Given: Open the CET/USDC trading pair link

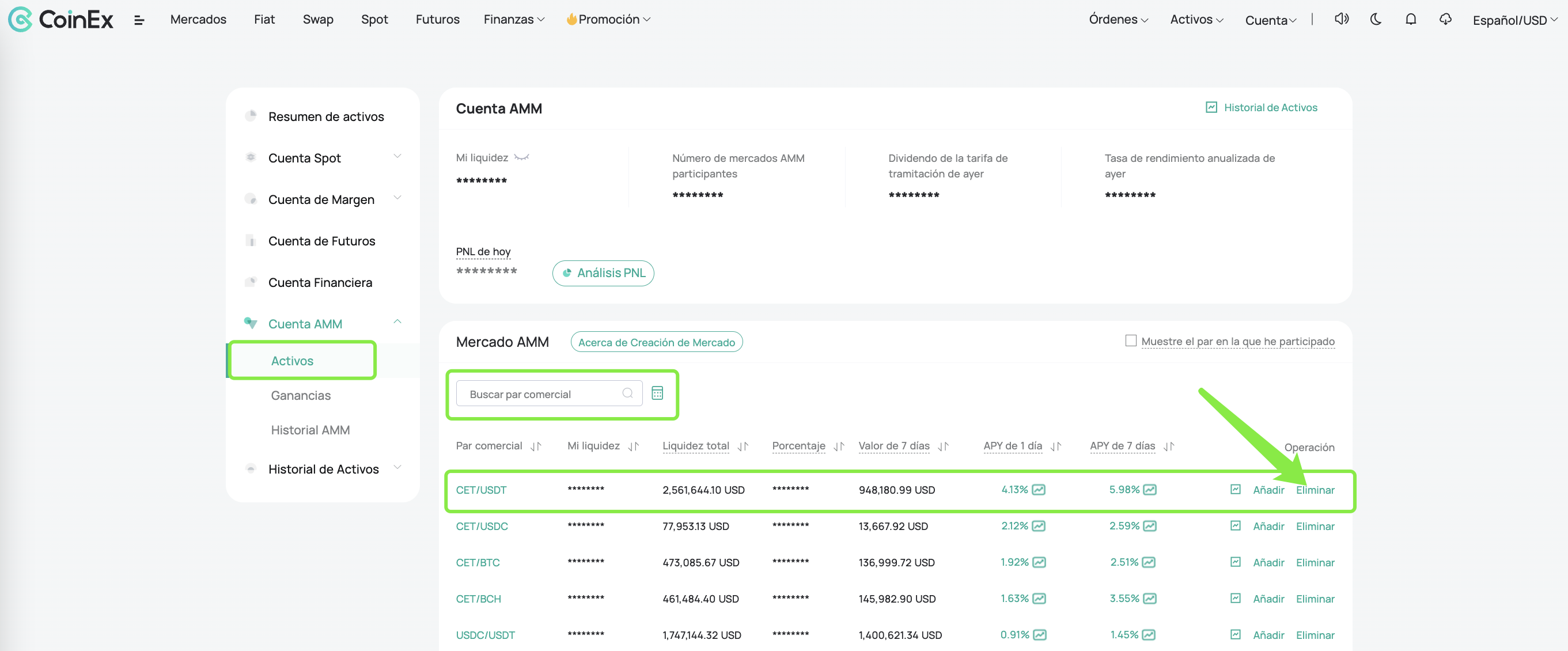Looking at the screenshot, I should point(482,525).
